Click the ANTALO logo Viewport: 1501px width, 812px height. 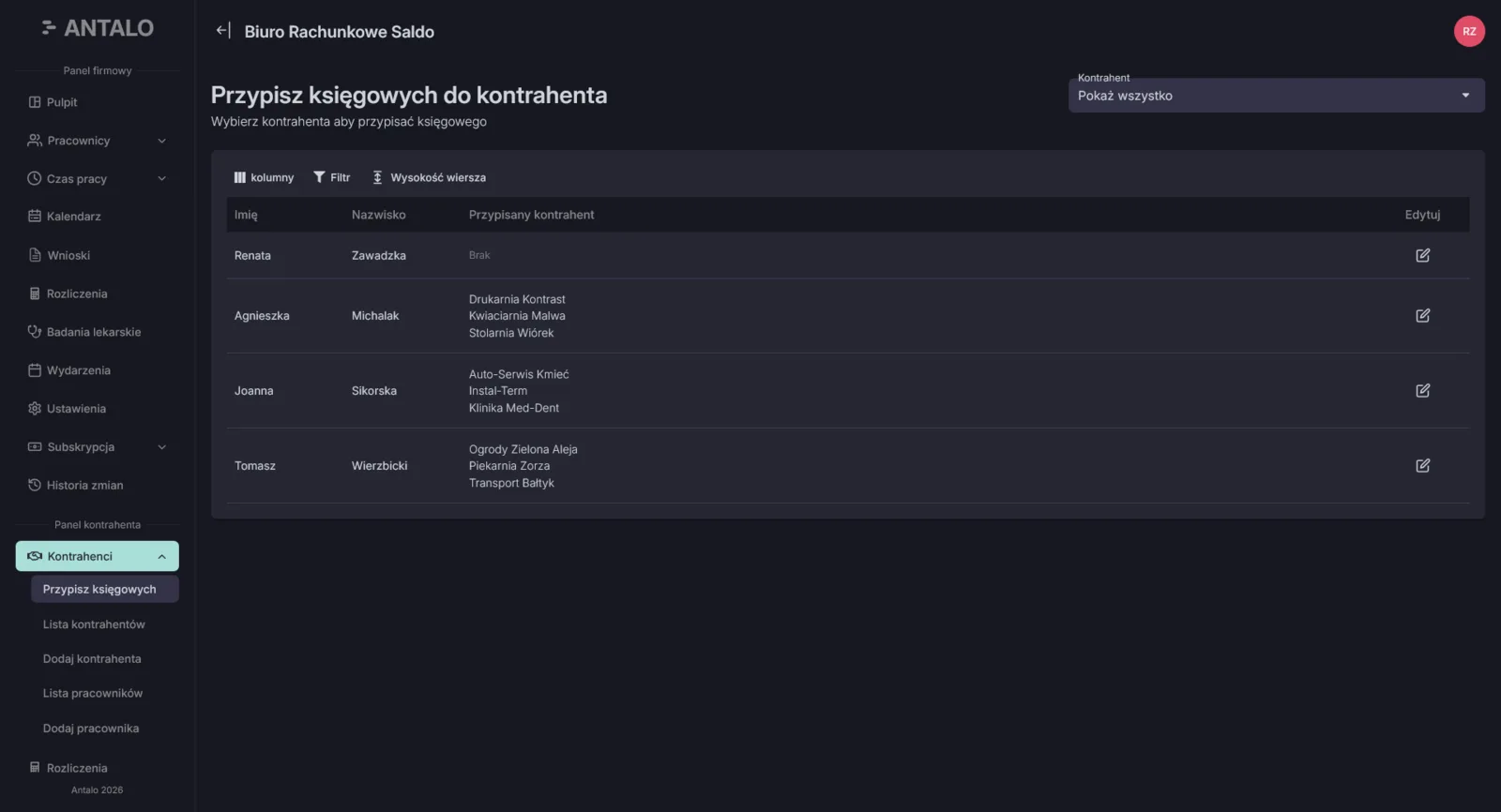pyautogui.click(x=98, y=28)
